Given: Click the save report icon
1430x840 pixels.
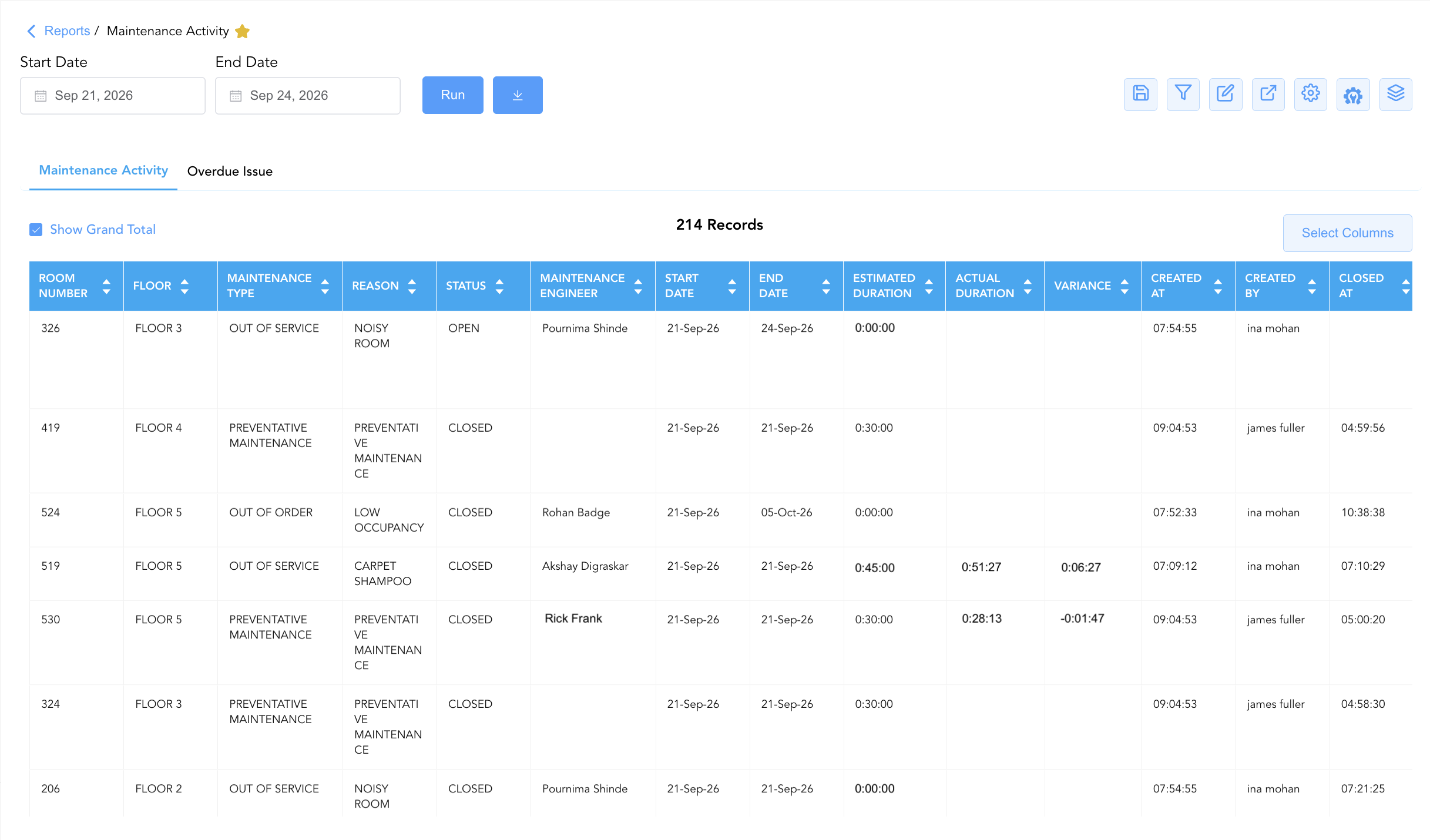Looking at the screenshot, I should pos(1140,94).
